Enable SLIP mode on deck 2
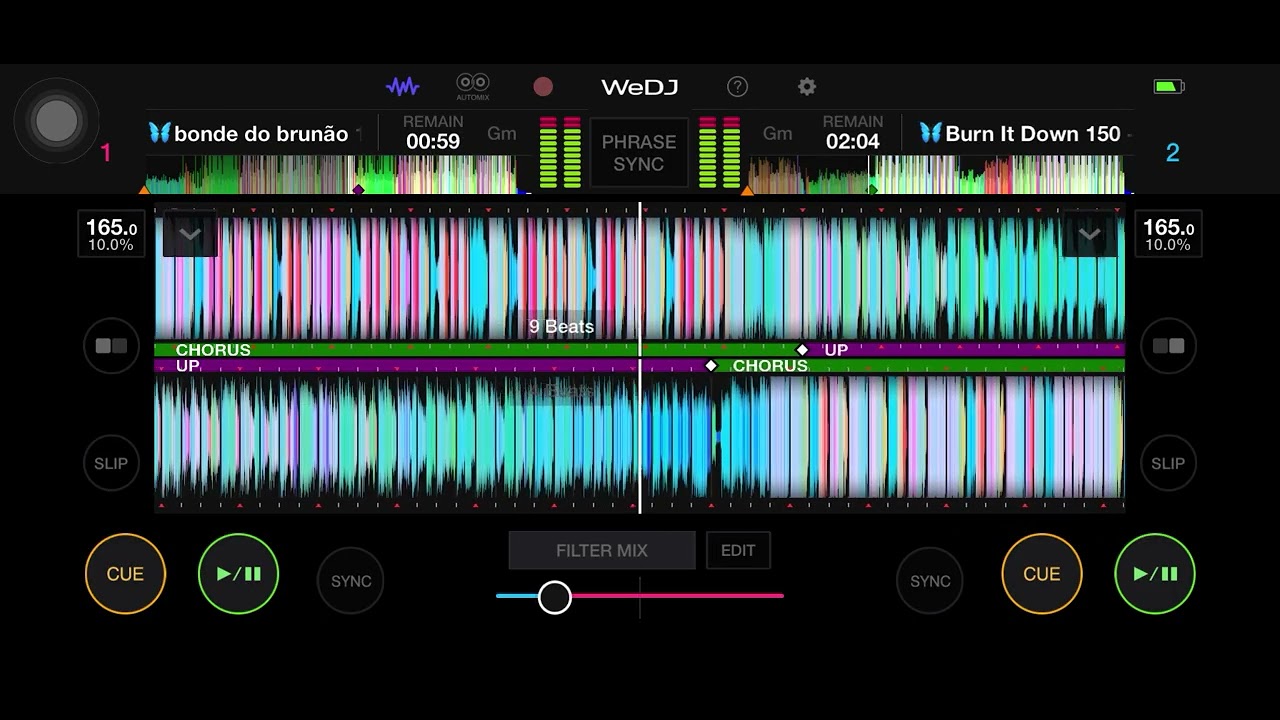Screen dimensions: 1280x720 pyautogui.click(x=1168, y=463)
